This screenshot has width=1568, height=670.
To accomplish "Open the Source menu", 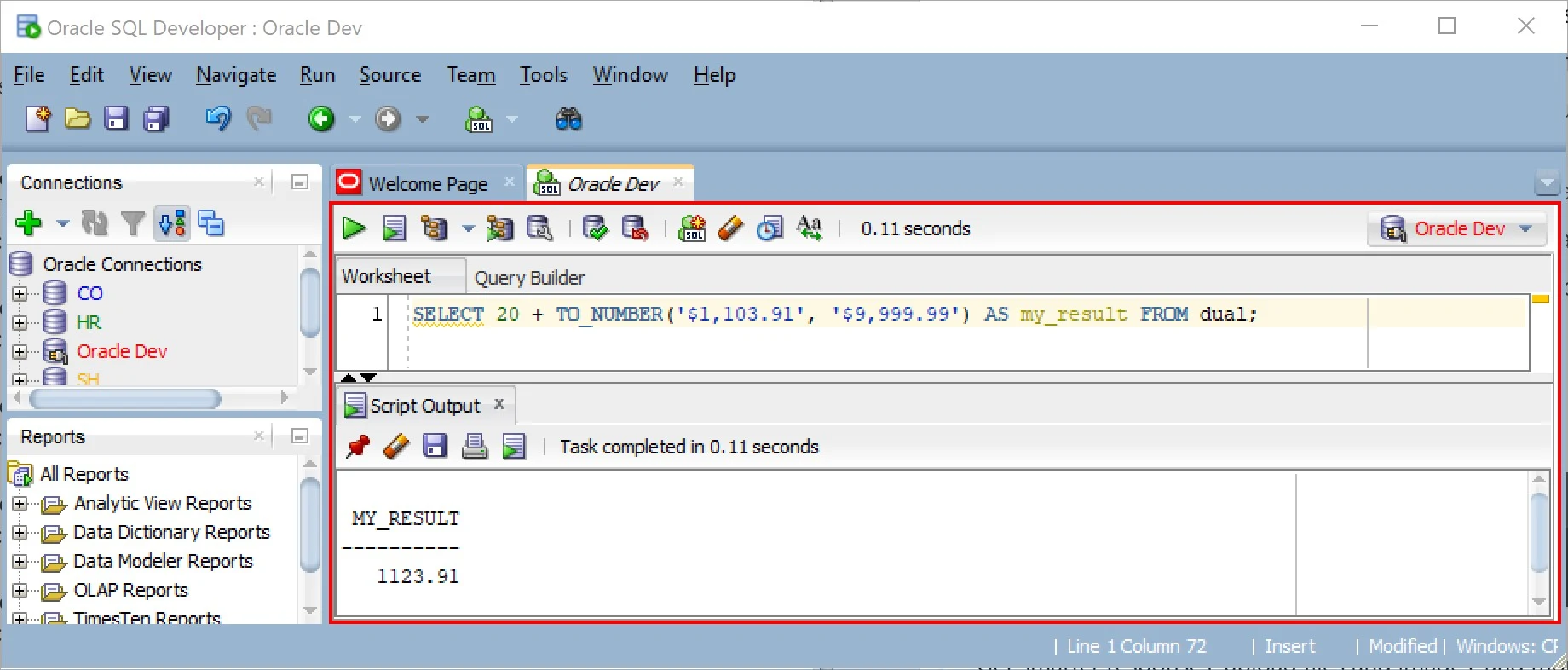I will click(x=390, y=75).
